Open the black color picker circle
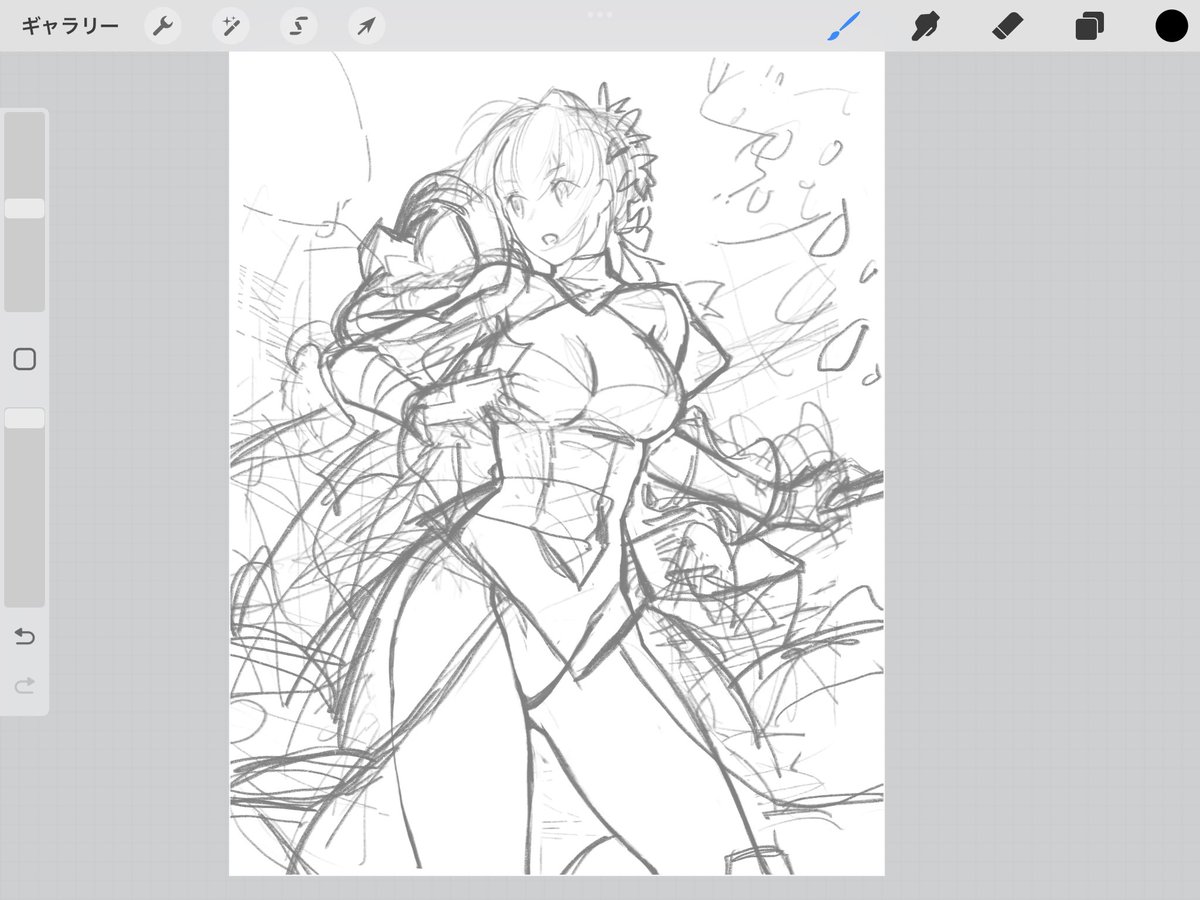 click(1171, 26)
